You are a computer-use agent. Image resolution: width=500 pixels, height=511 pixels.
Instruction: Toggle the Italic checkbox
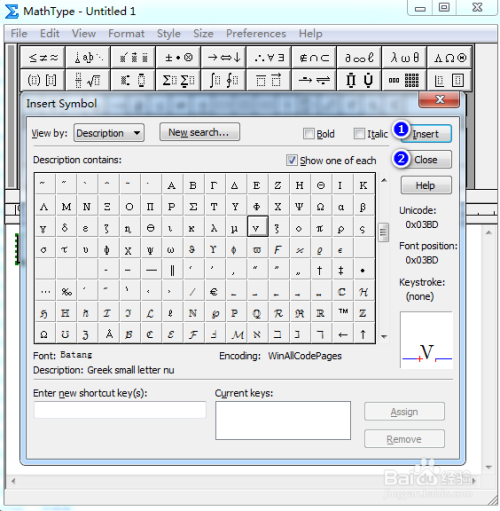(359, 134)
